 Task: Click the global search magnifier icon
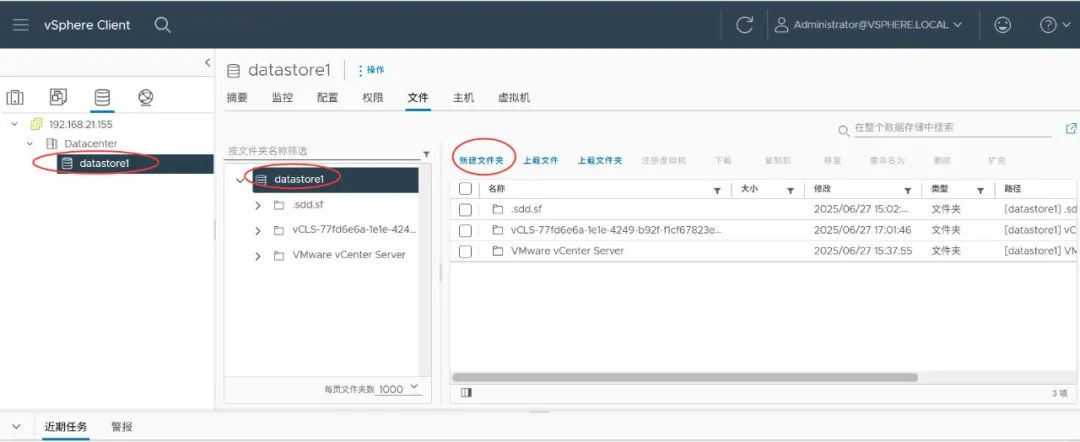pyautogui.click(x=162, y=25)
